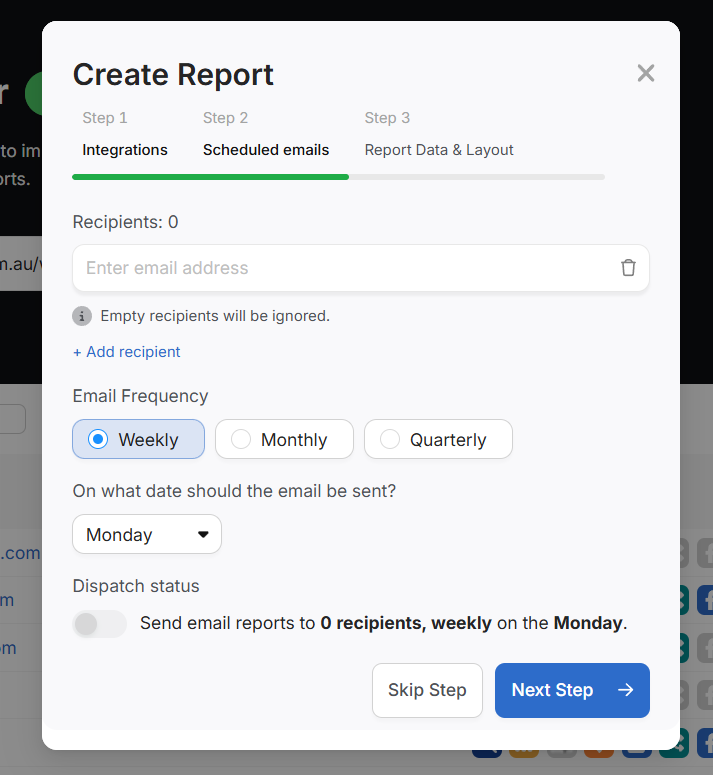The image size is (713, 775).
Task: Click the 'Dispatch status' label
Action: click(136, 586)
